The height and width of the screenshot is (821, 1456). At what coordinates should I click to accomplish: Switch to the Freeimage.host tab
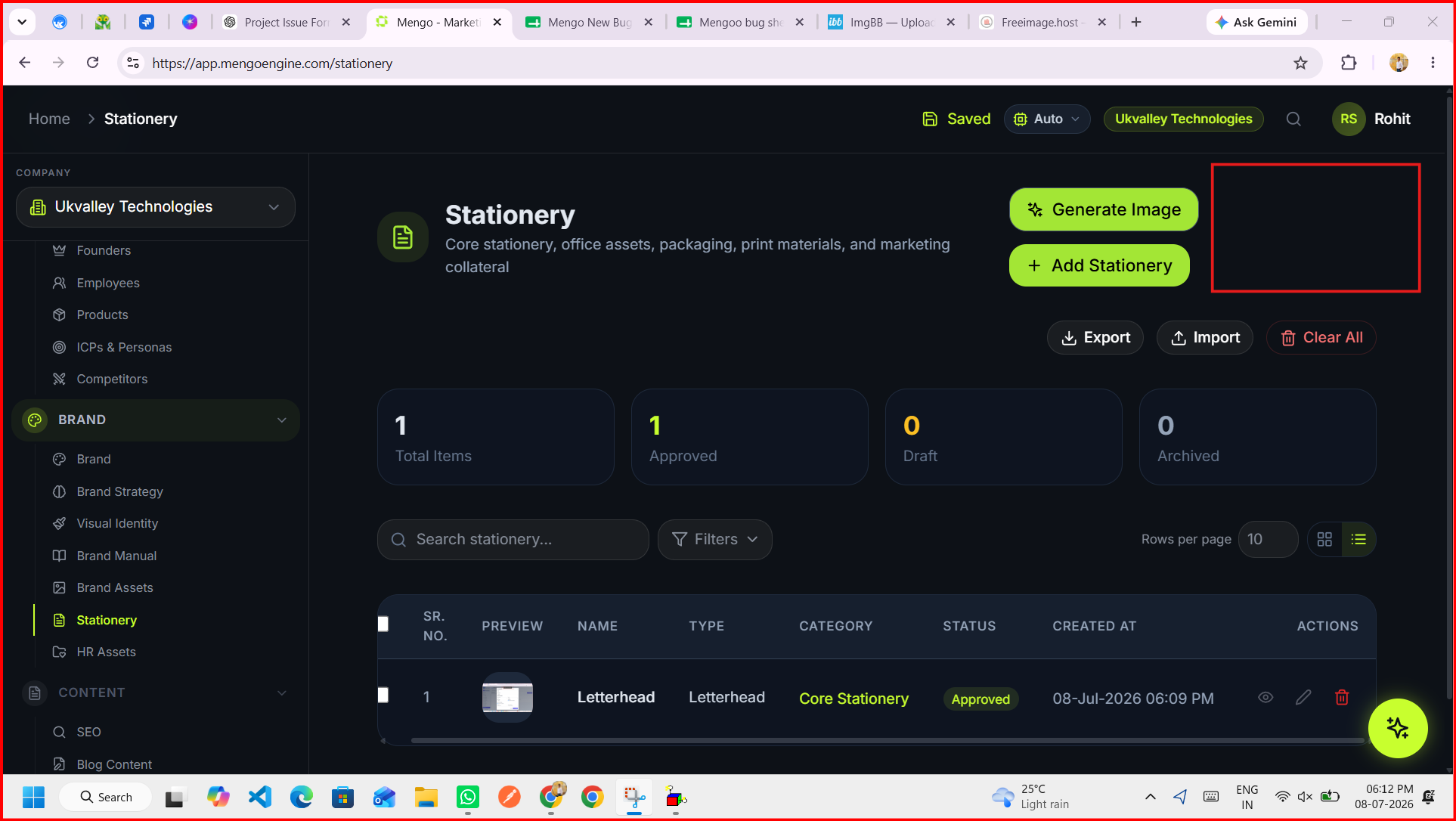1043,22
